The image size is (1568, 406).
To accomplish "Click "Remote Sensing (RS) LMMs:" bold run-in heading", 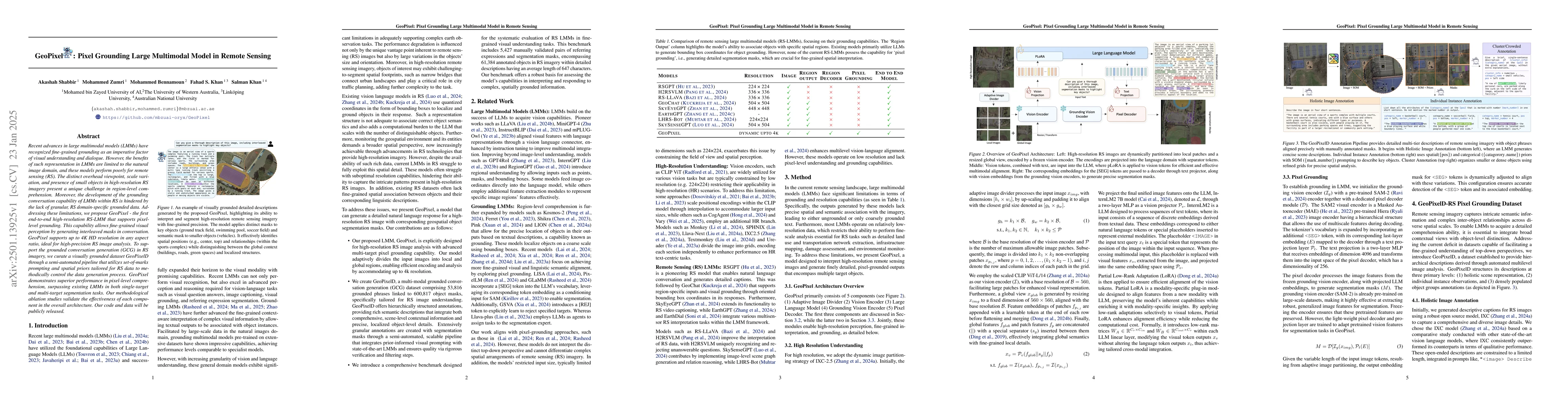I will 688,267.
